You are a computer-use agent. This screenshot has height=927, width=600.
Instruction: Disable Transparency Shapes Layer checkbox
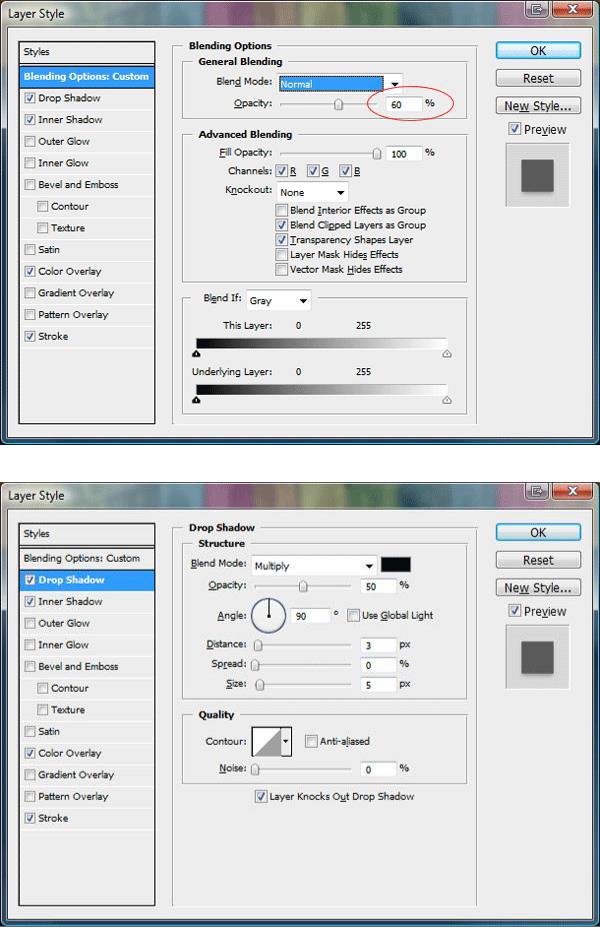click(281, 239)
